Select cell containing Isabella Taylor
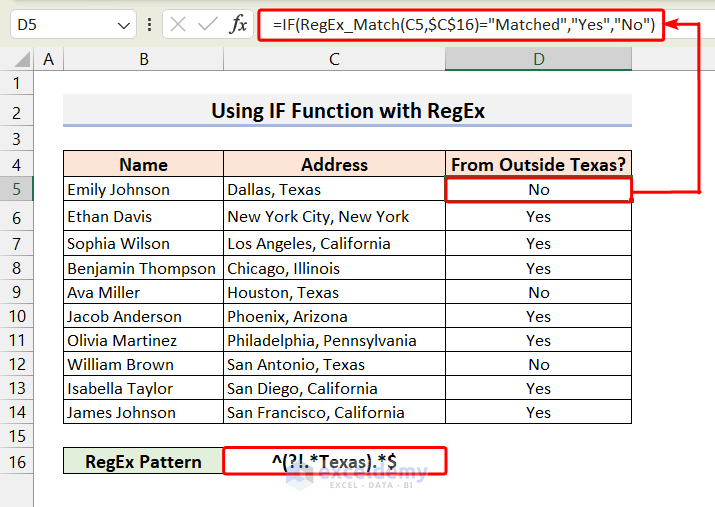715x507 pixels. 144,388
